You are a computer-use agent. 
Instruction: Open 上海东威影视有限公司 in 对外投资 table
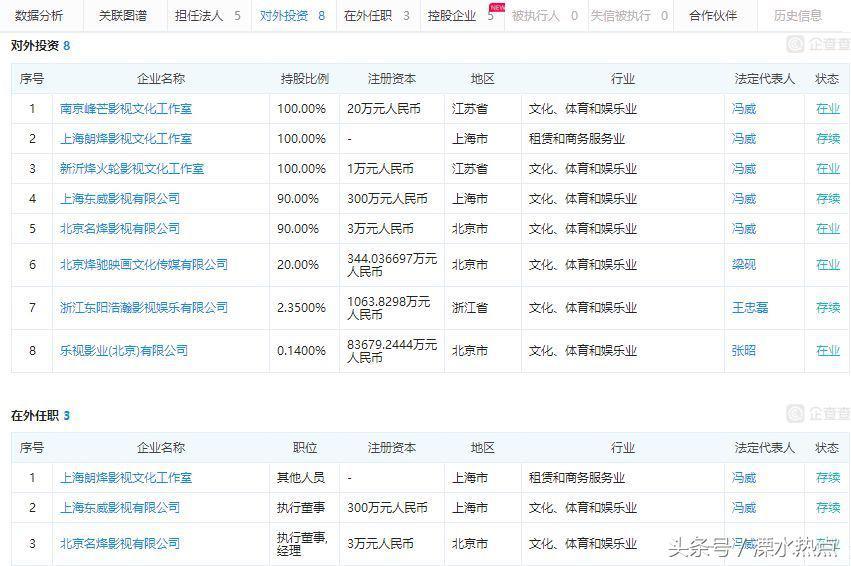[120, 199]
